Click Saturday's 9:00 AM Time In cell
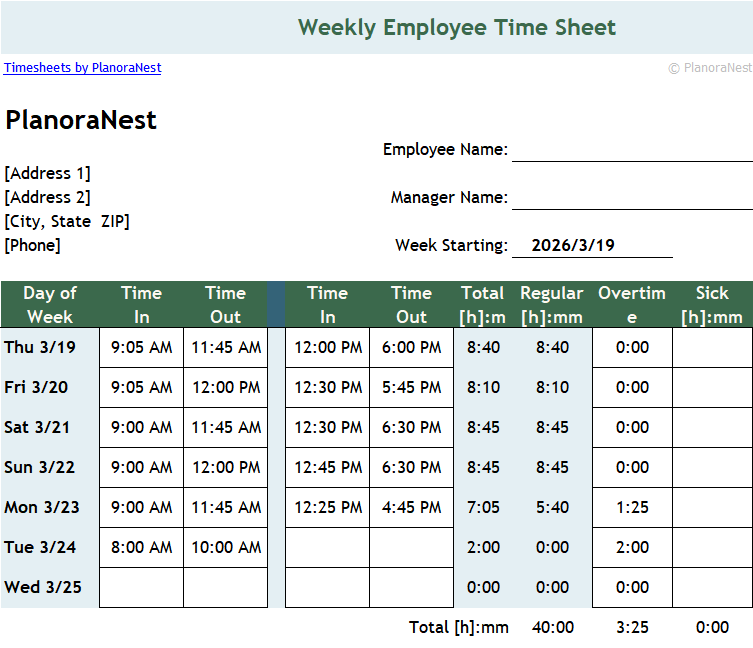This screenshot has height=648, width=753. tap(142, 427)
